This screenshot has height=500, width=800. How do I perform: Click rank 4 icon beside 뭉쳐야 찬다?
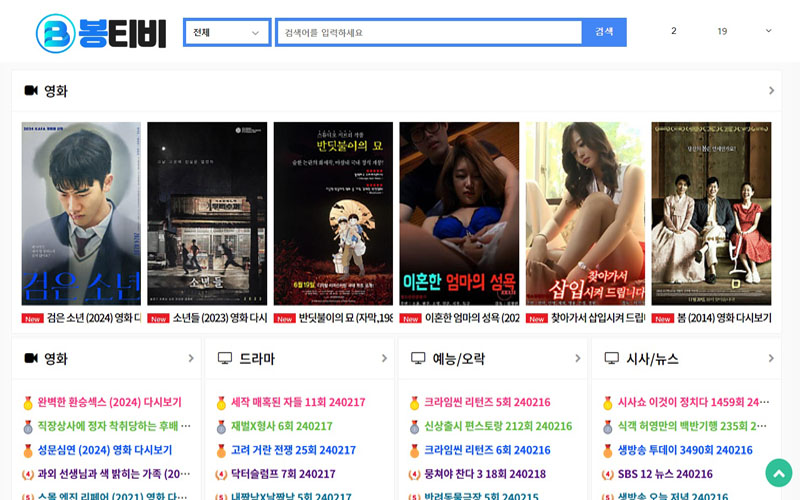point(414,474)
